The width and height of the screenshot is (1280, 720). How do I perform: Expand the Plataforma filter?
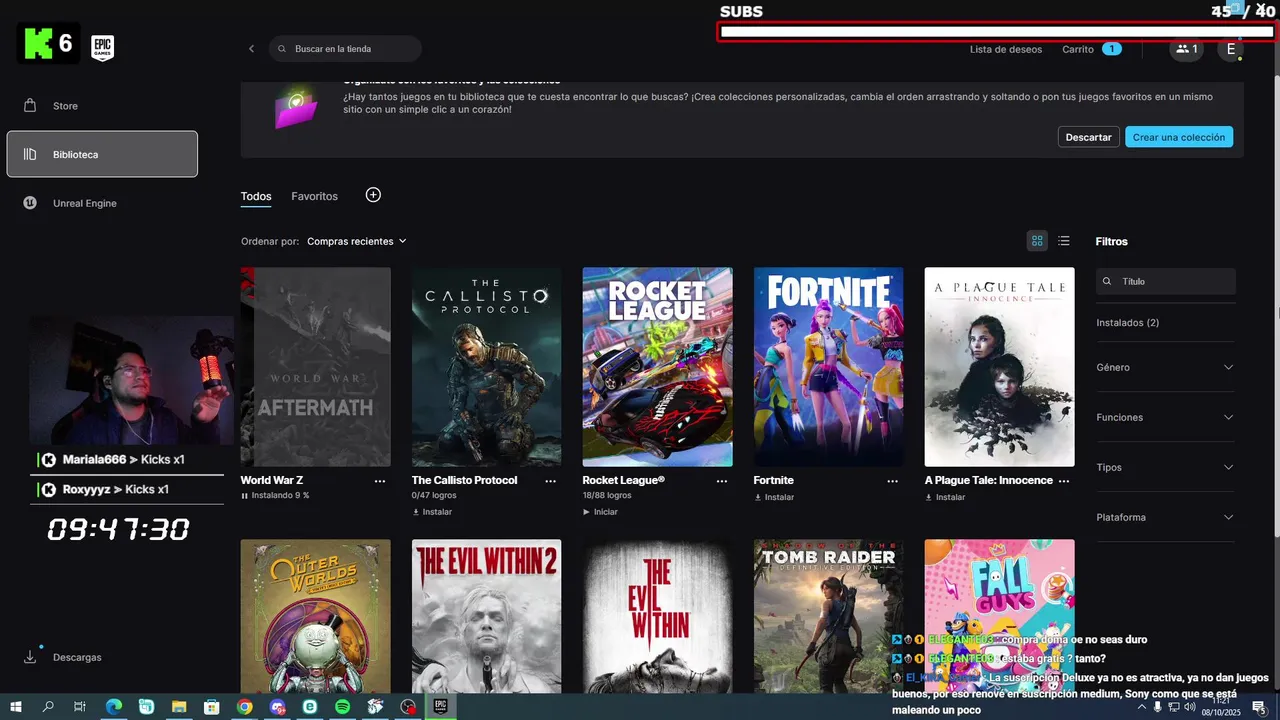[x=1166, y=517]
